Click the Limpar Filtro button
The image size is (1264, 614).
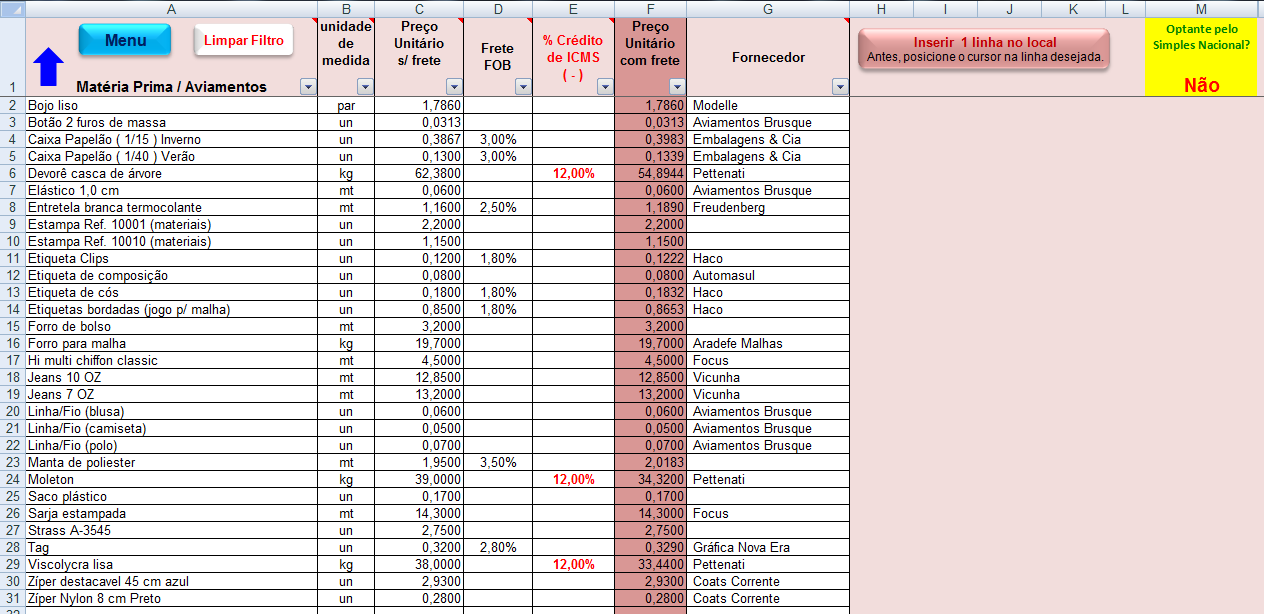pyautogui.click(x=244, y=41)
